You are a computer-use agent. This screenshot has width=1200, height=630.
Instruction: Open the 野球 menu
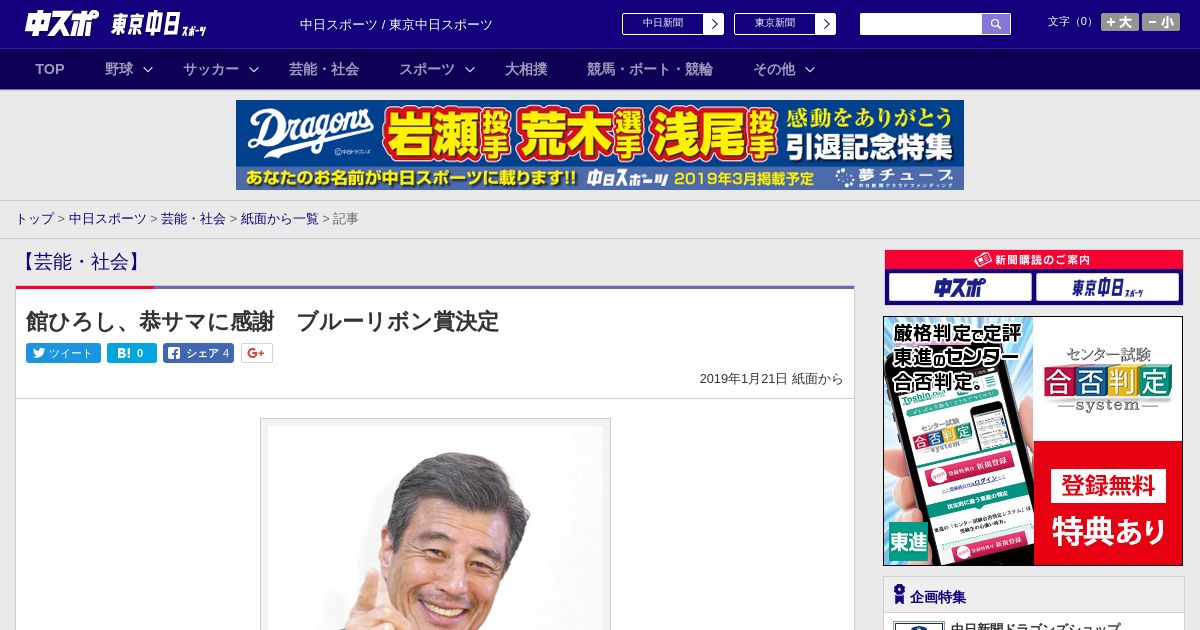click(119, 69)
